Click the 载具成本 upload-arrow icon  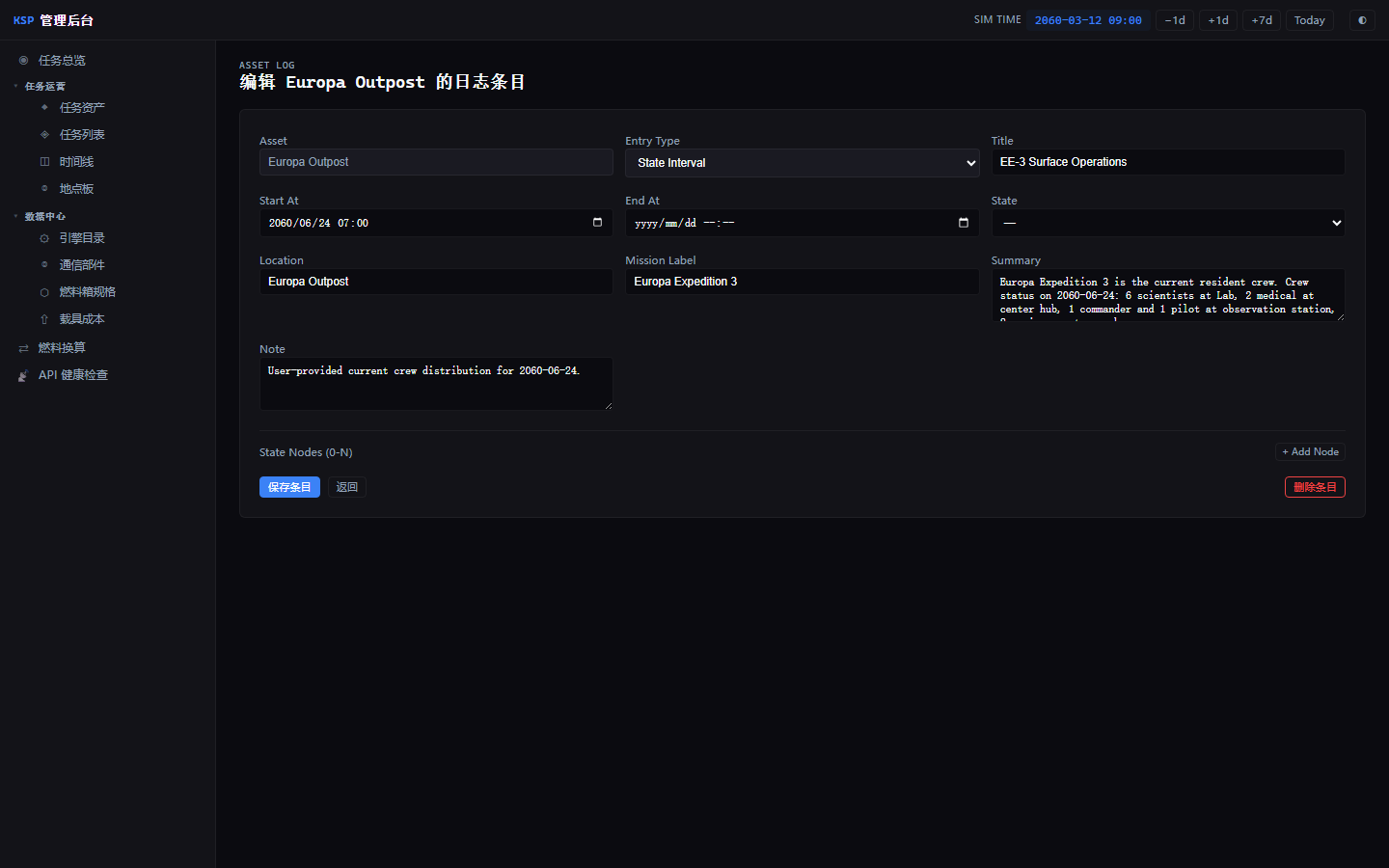tap(44, 319)
